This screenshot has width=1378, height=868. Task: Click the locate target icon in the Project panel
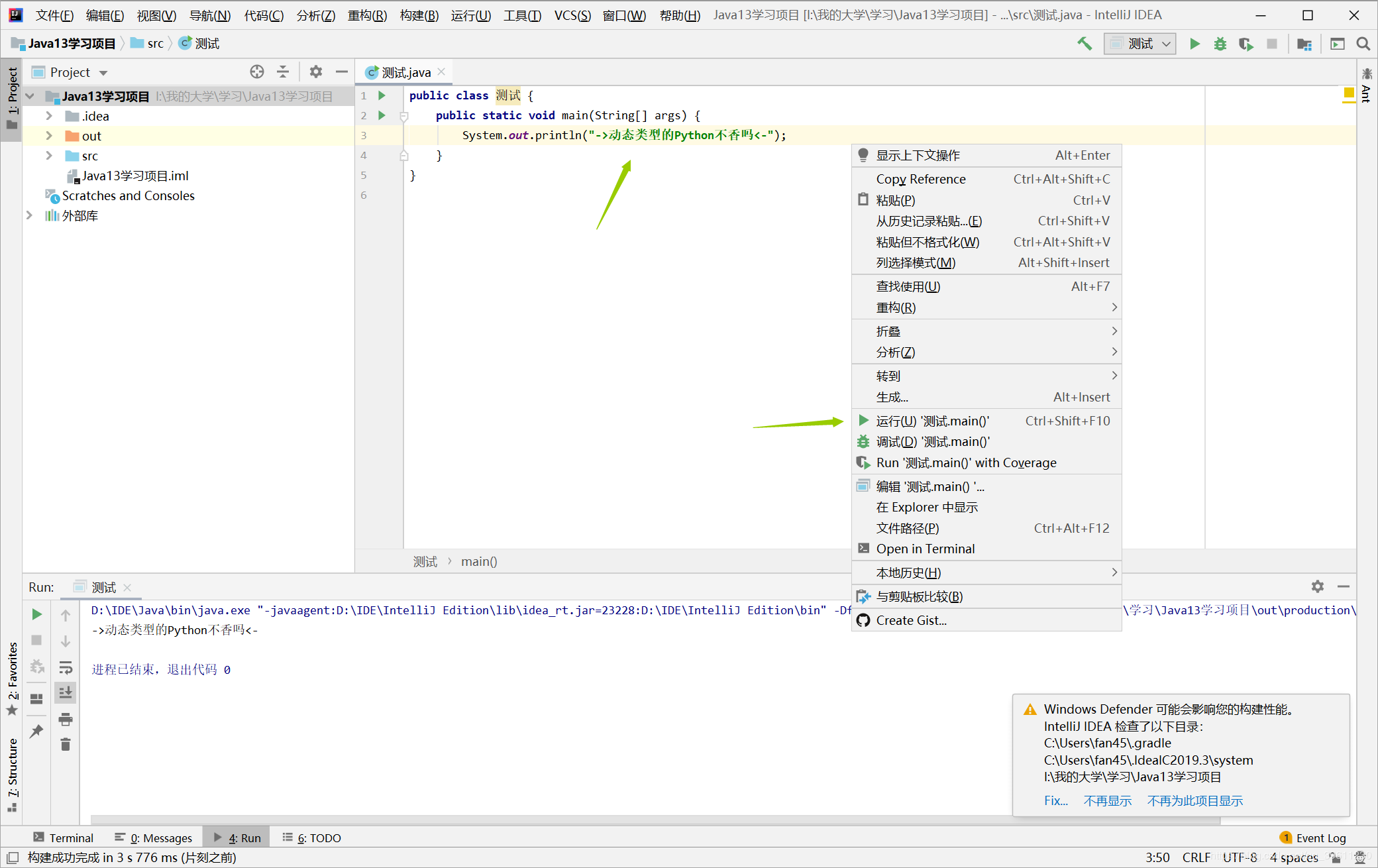click(x=257, y=72)
